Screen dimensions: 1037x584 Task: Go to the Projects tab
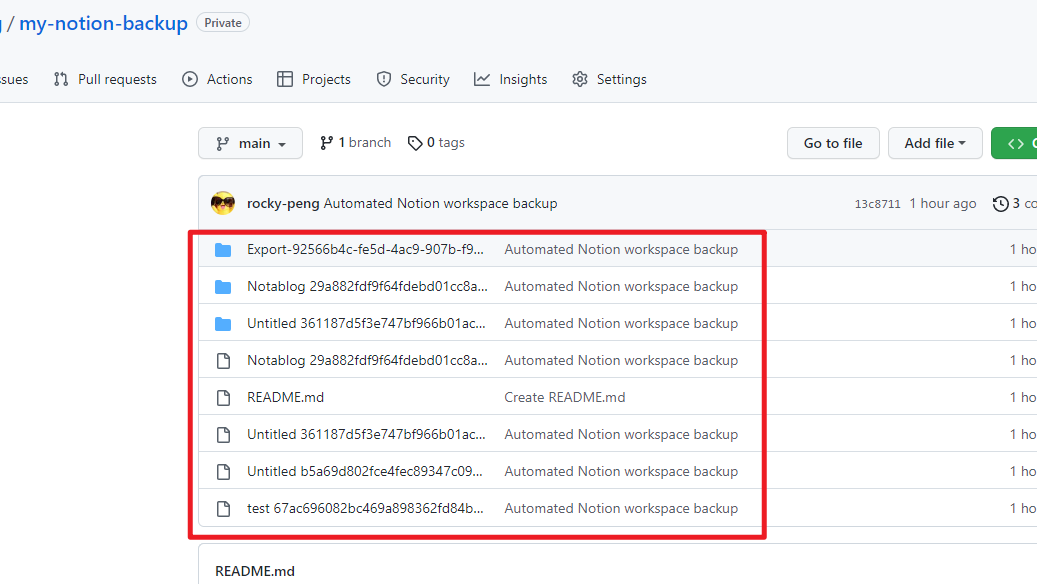click(x=313, y=79)
